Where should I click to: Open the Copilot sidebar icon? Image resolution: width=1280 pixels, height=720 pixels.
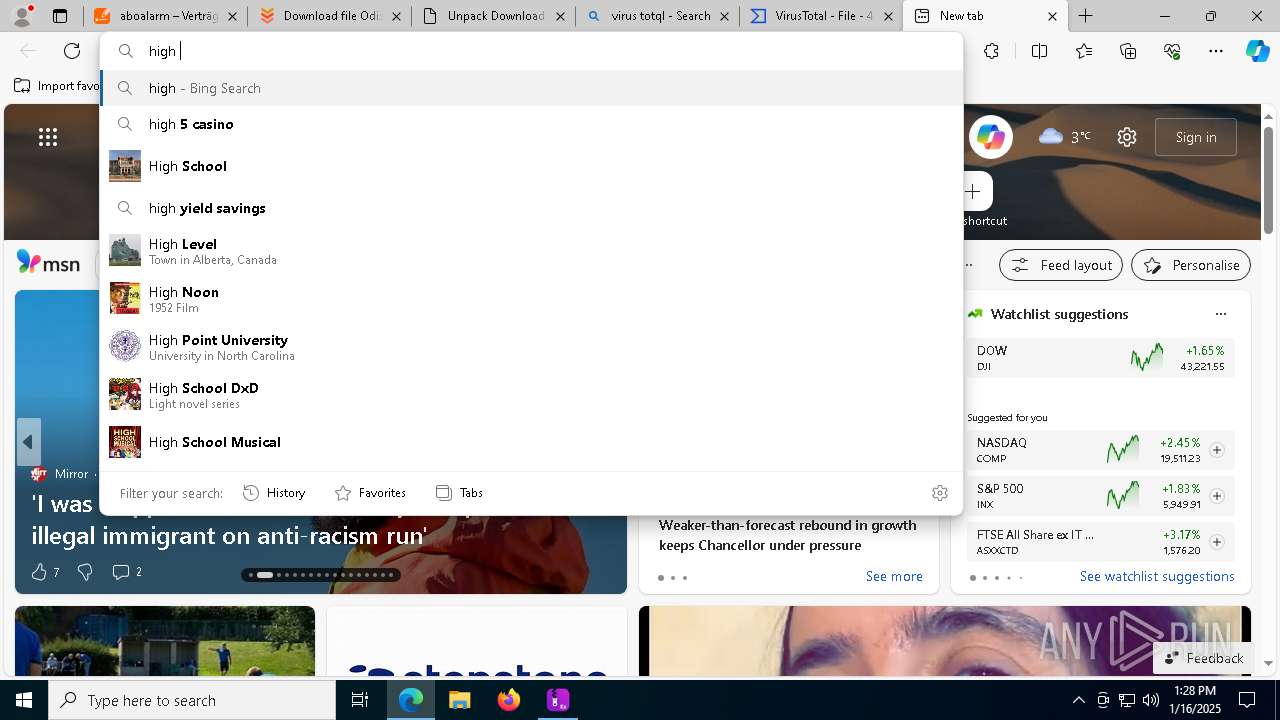pyautogui.click(x=1257, y=51)
